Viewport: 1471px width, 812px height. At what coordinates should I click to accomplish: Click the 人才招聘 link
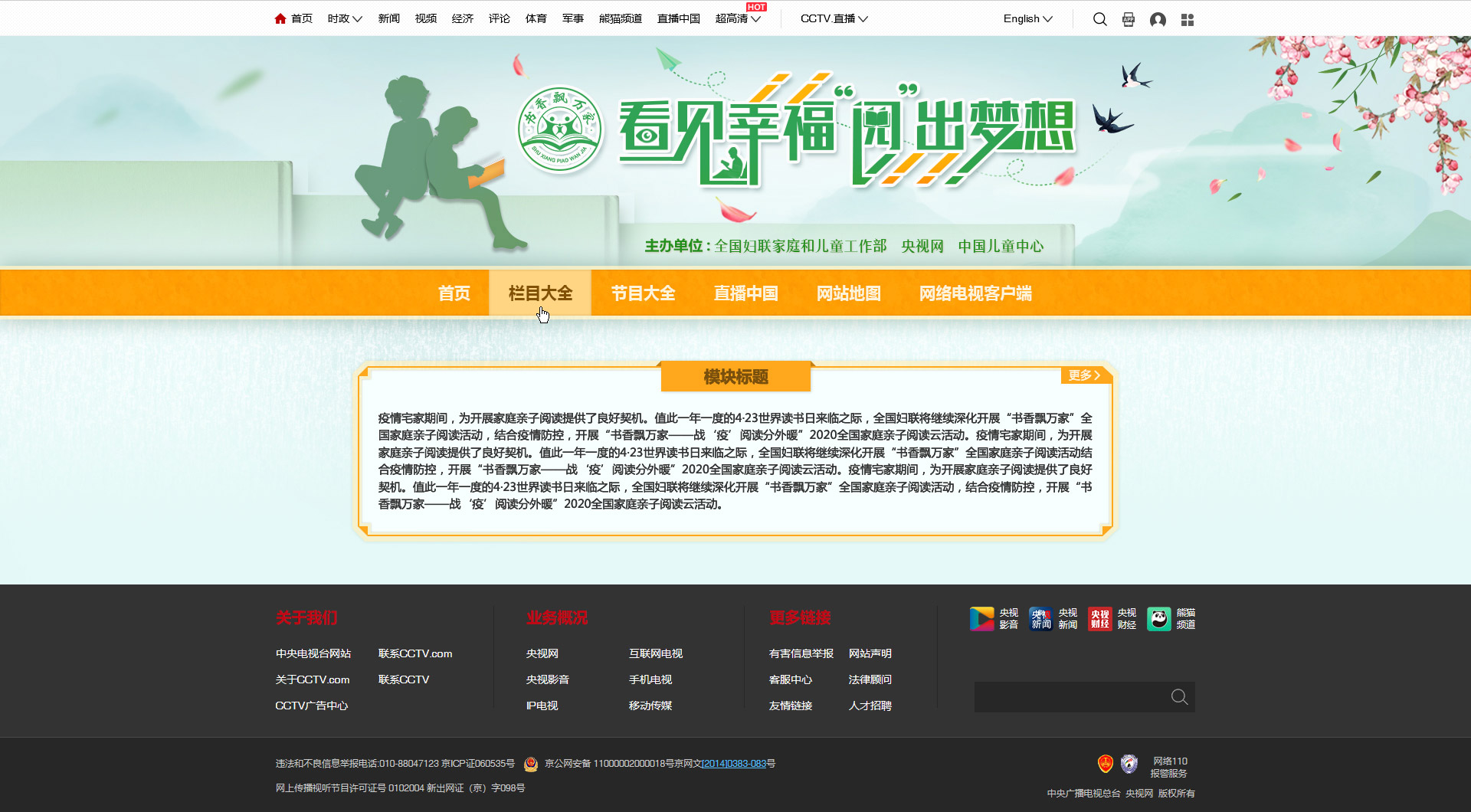[x=870, y=706]
